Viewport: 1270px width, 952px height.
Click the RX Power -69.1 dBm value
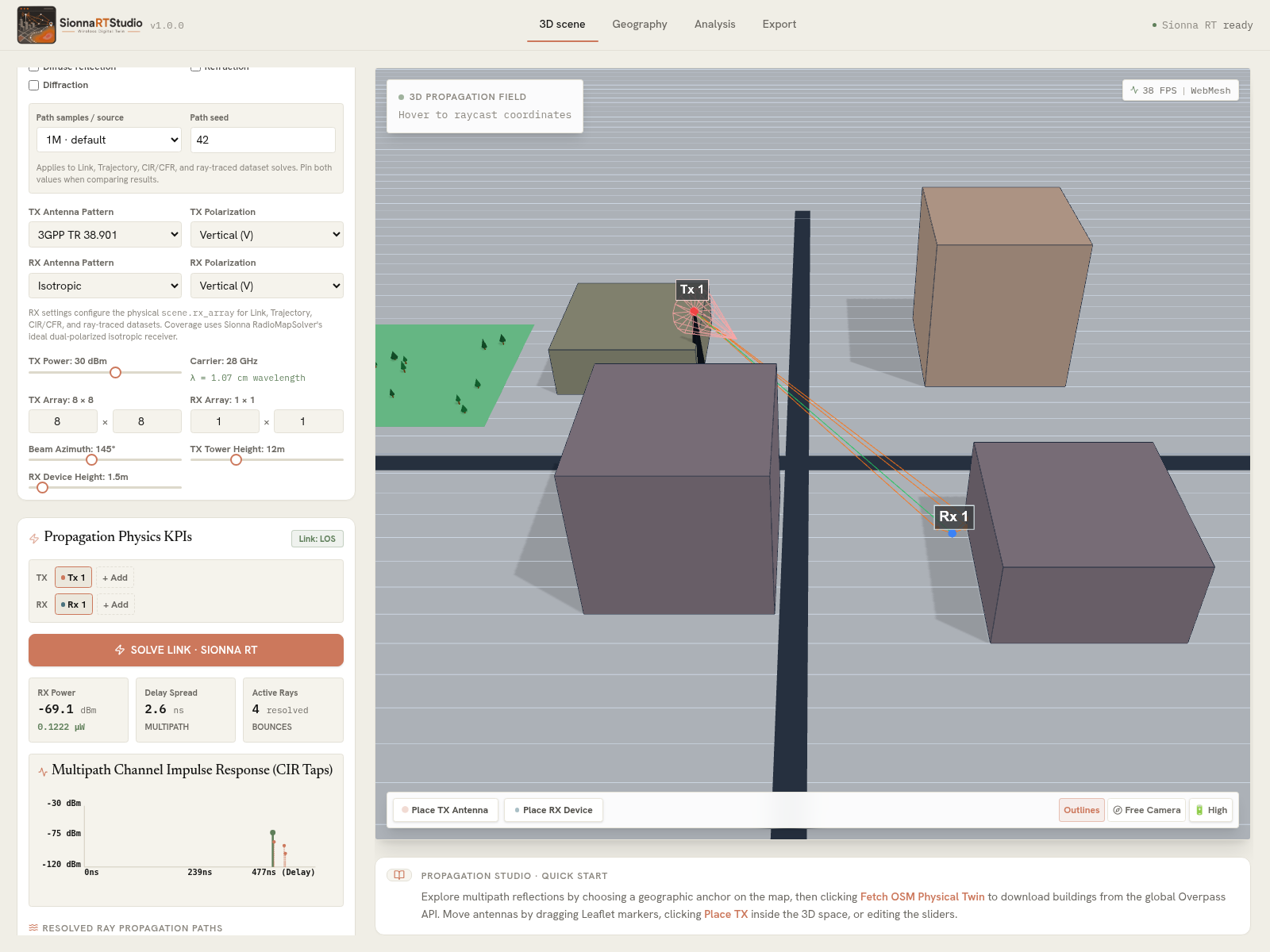pyautogui.click(x=67, y=709)
